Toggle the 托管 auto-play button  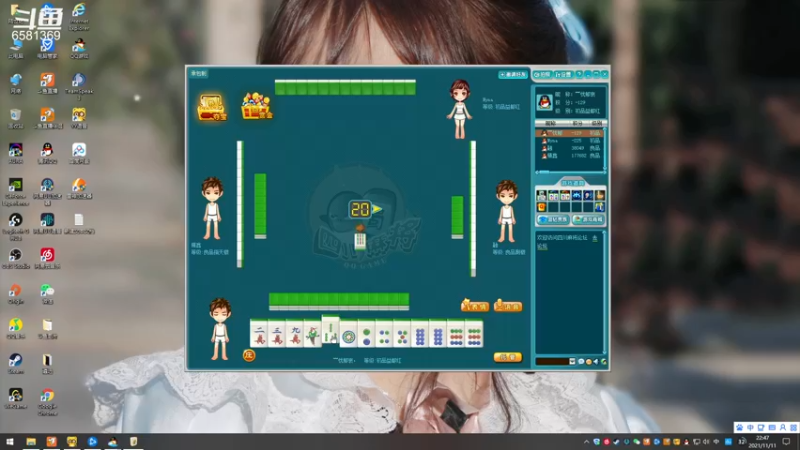(x=508, y=357)
